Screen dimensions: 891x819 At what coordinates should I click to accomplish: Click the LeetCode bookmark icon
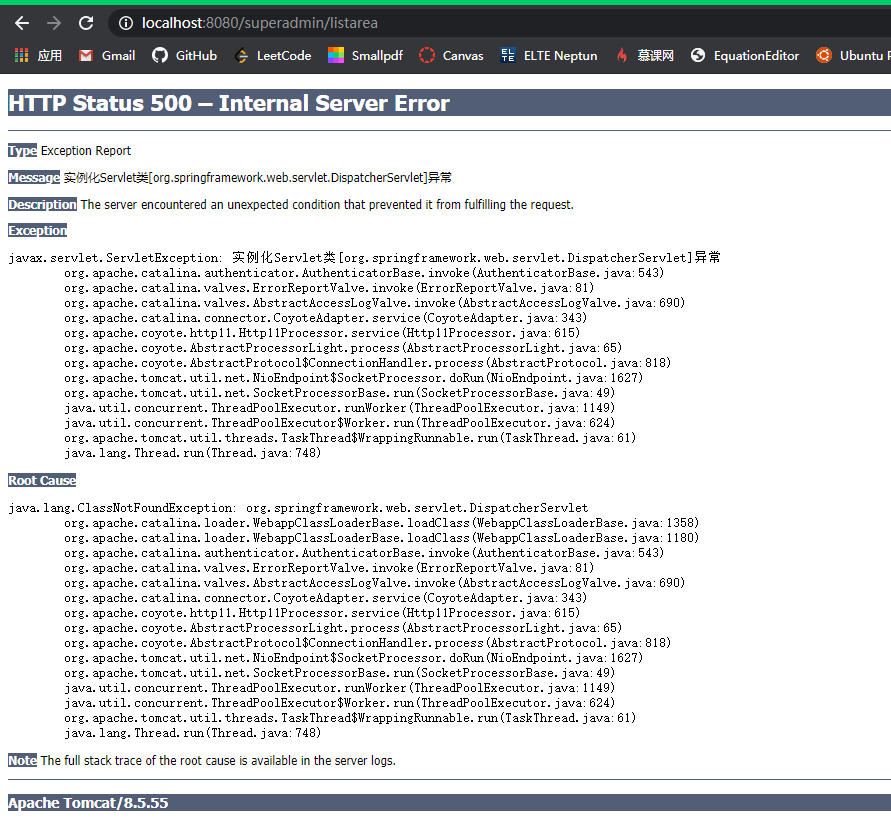tap(242, 56)
